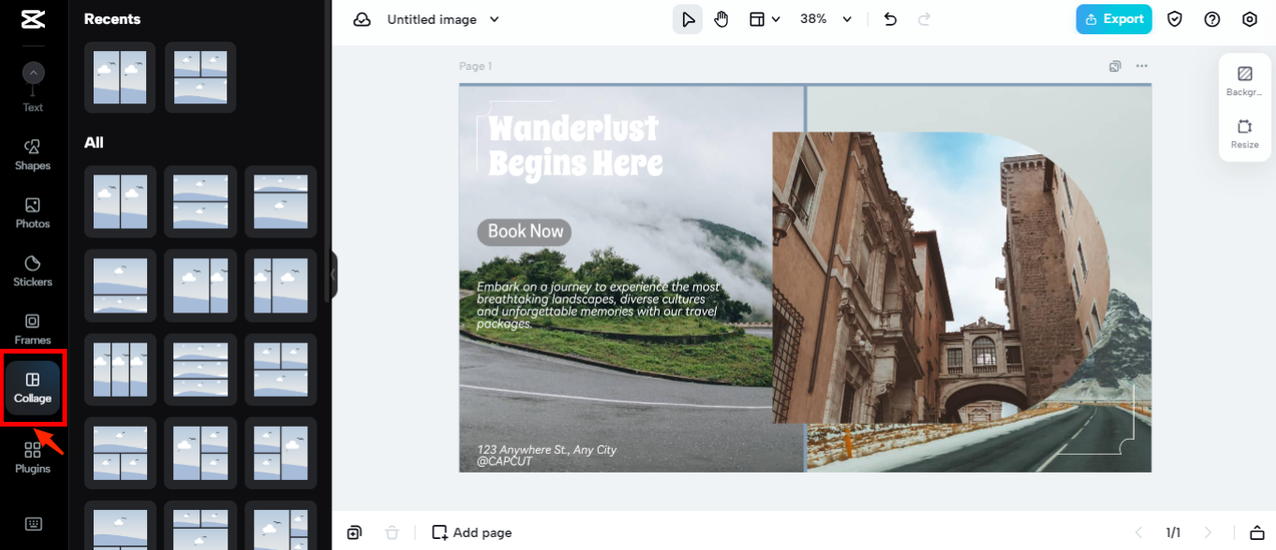This screenshot has height=550, width=1276.
Task: Click Add page at bottom
Action: tap(472, 532)
